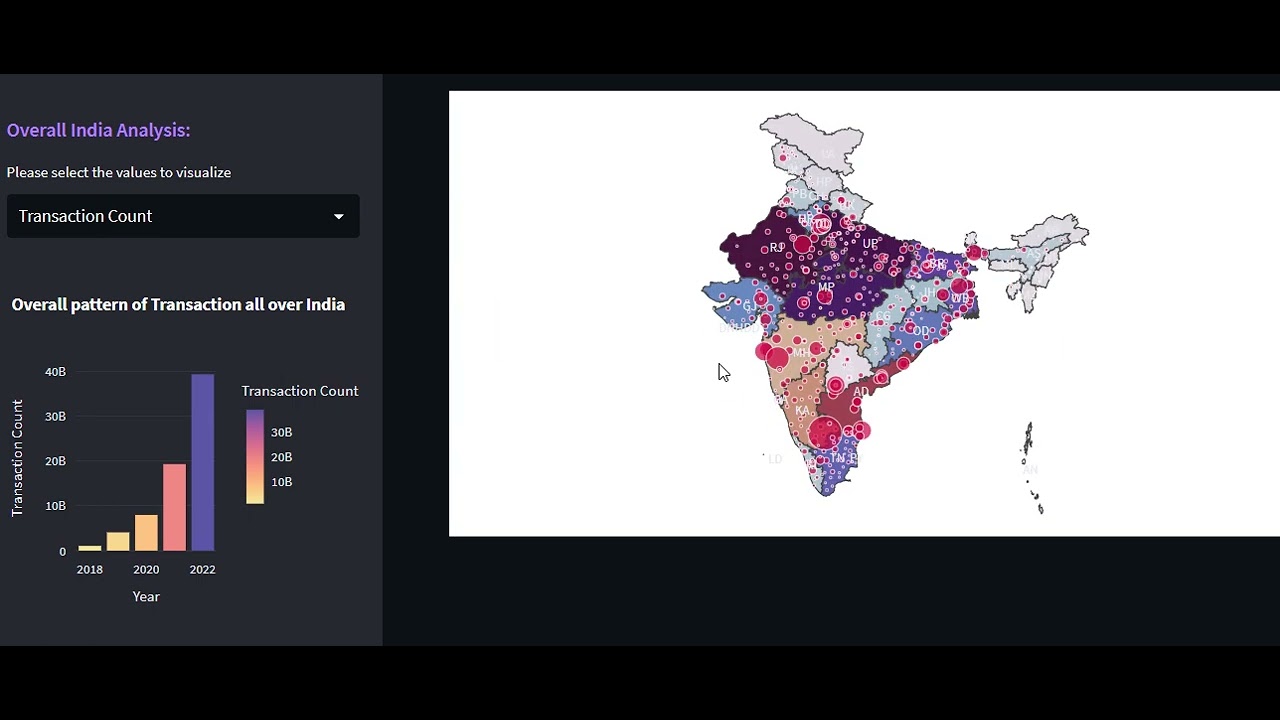Viewport: 1280px width, 720px height.
Task: Click the 2020 x-axis label
Action: 146,569
